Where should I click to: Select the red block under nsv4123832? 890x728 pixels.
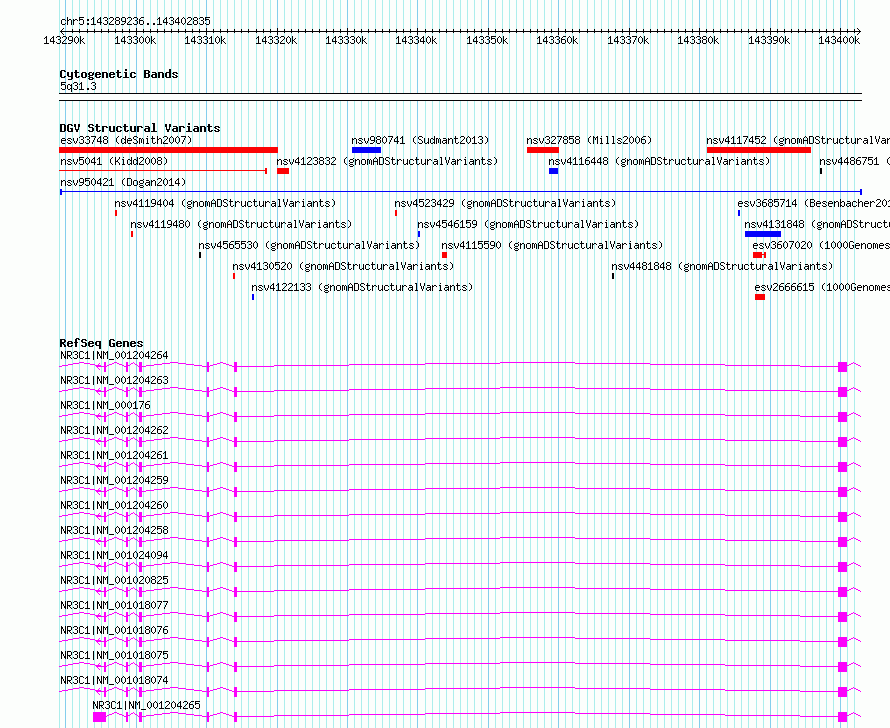point(283,171)
